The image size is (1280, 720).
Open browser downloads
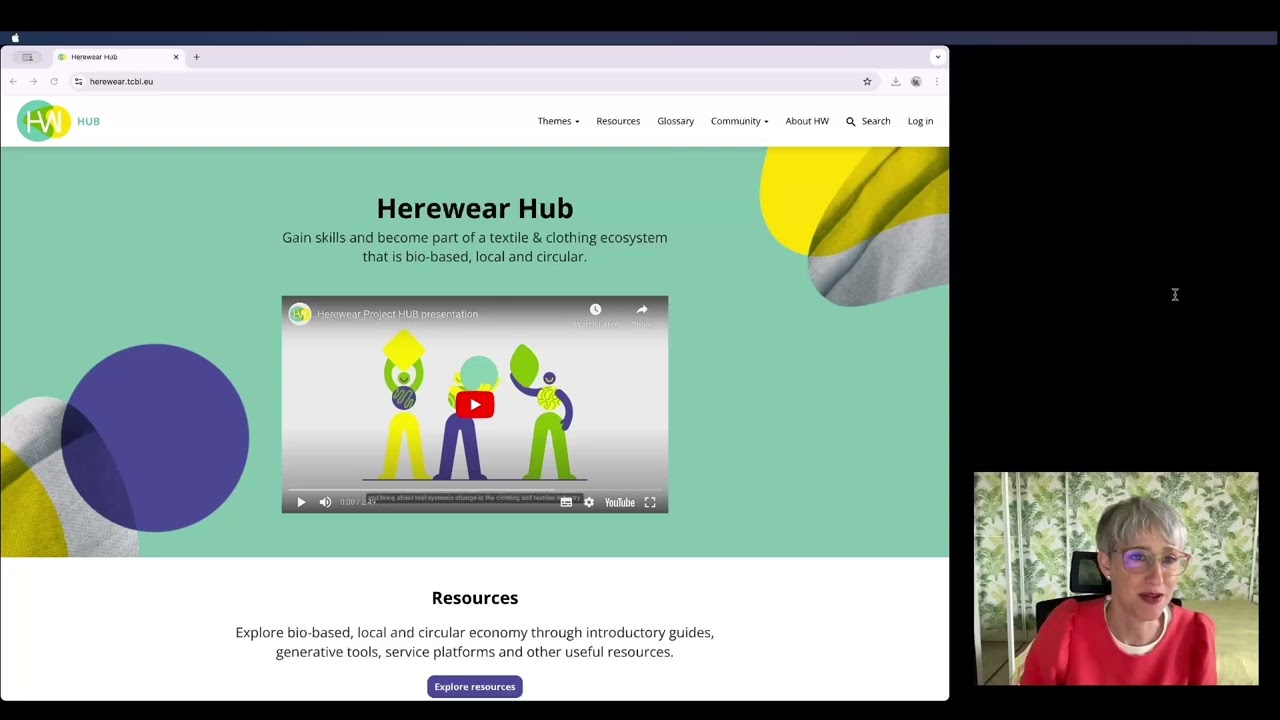pos(895,82)
